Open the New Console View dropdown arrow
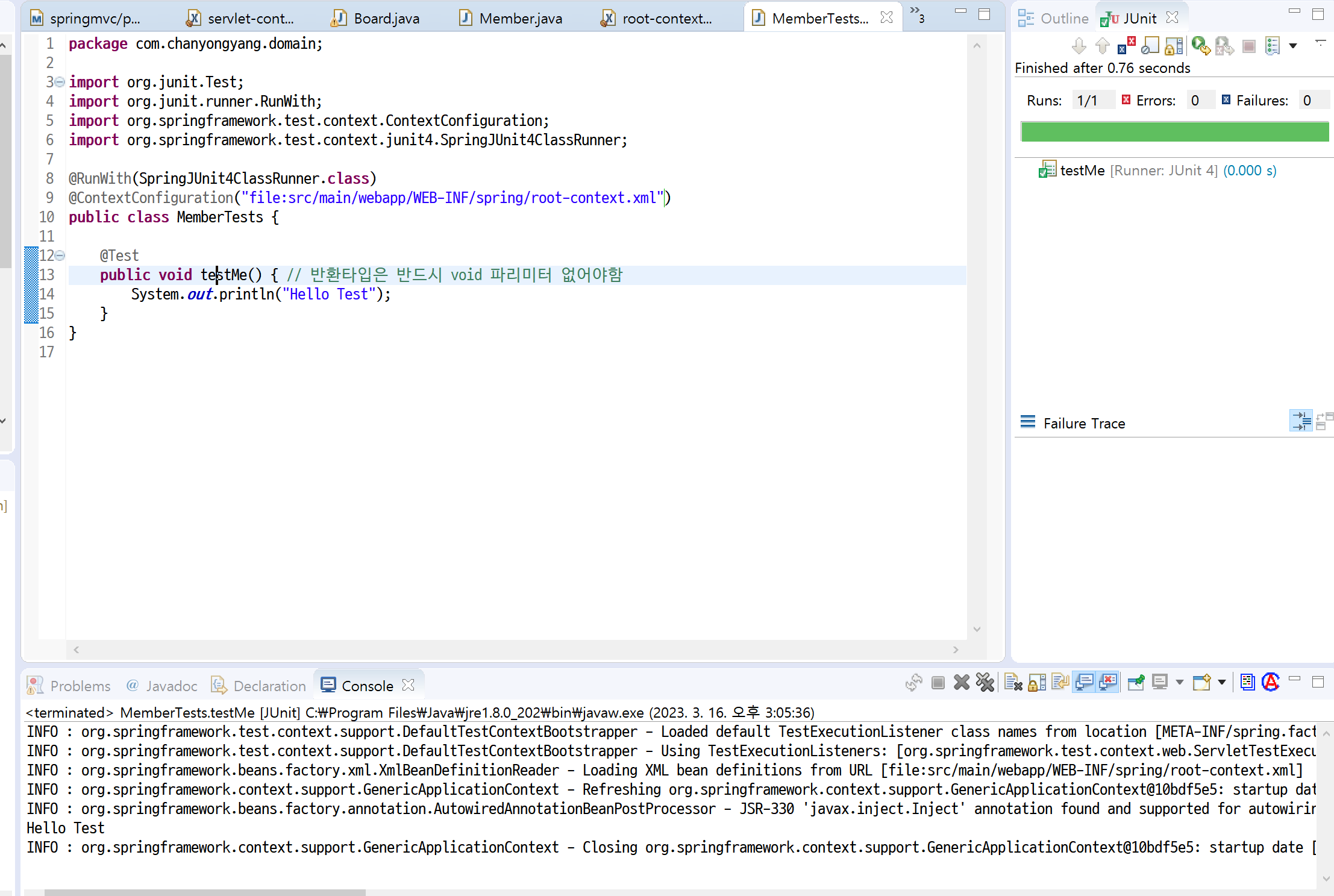This screenshot has width=1334, height=896. pyautogui.click(x=1222, y=683)
